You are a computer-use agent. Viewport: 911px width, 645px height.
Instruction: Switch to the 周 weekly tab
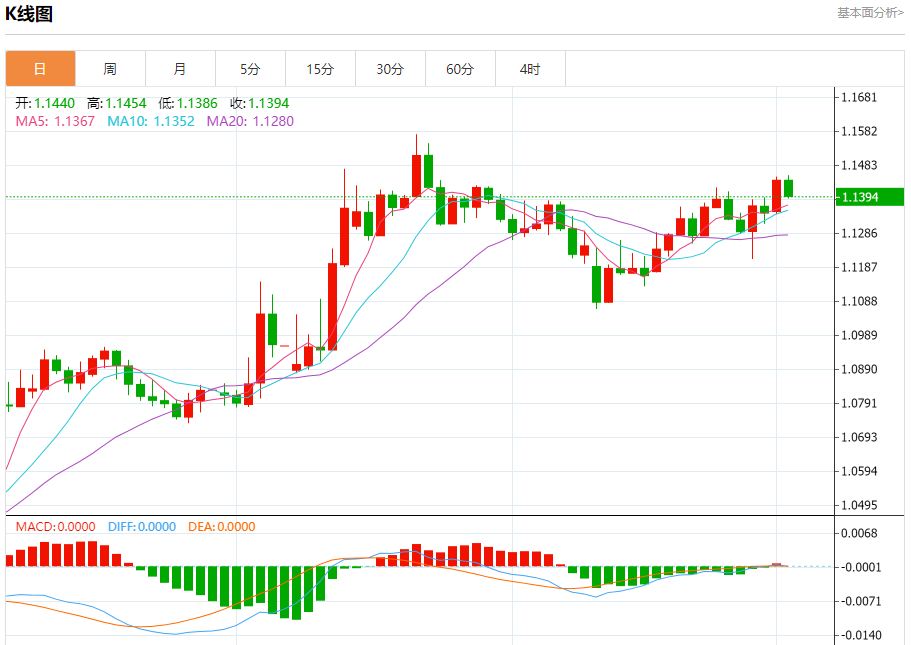(110, 69)
